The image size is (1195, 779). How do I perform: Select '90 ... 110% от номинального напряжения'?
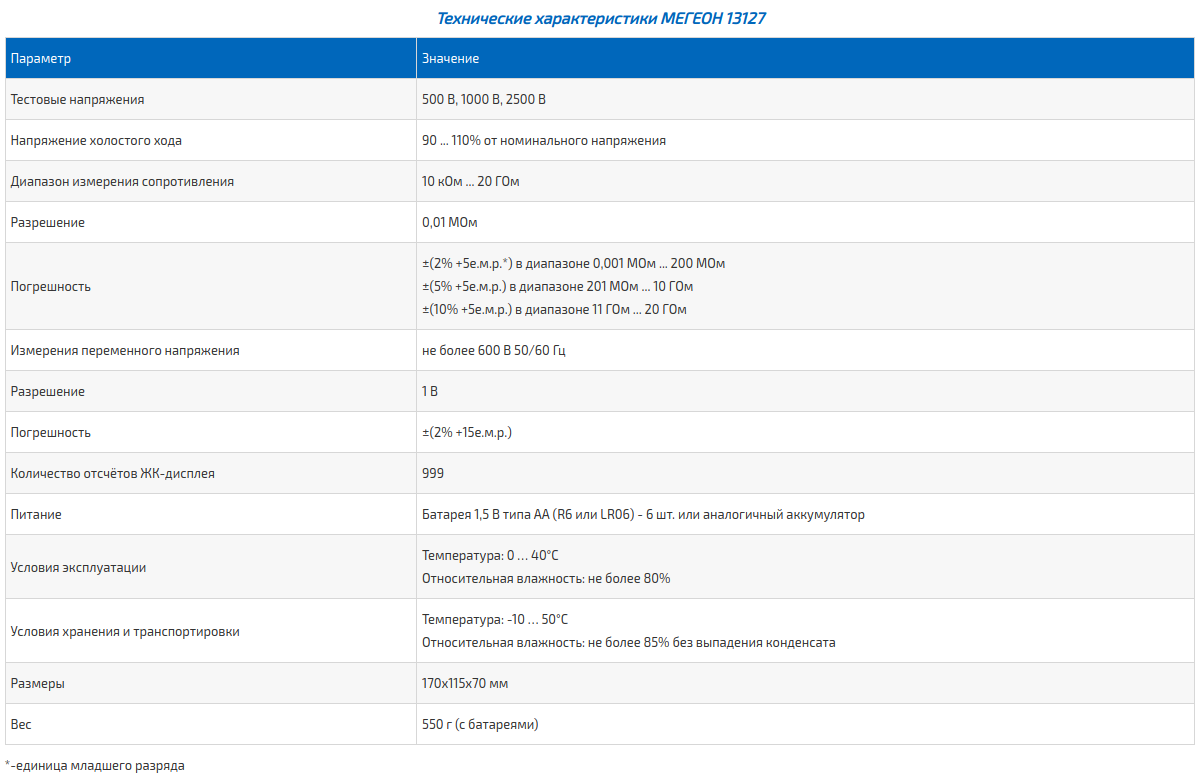[544, 140]
